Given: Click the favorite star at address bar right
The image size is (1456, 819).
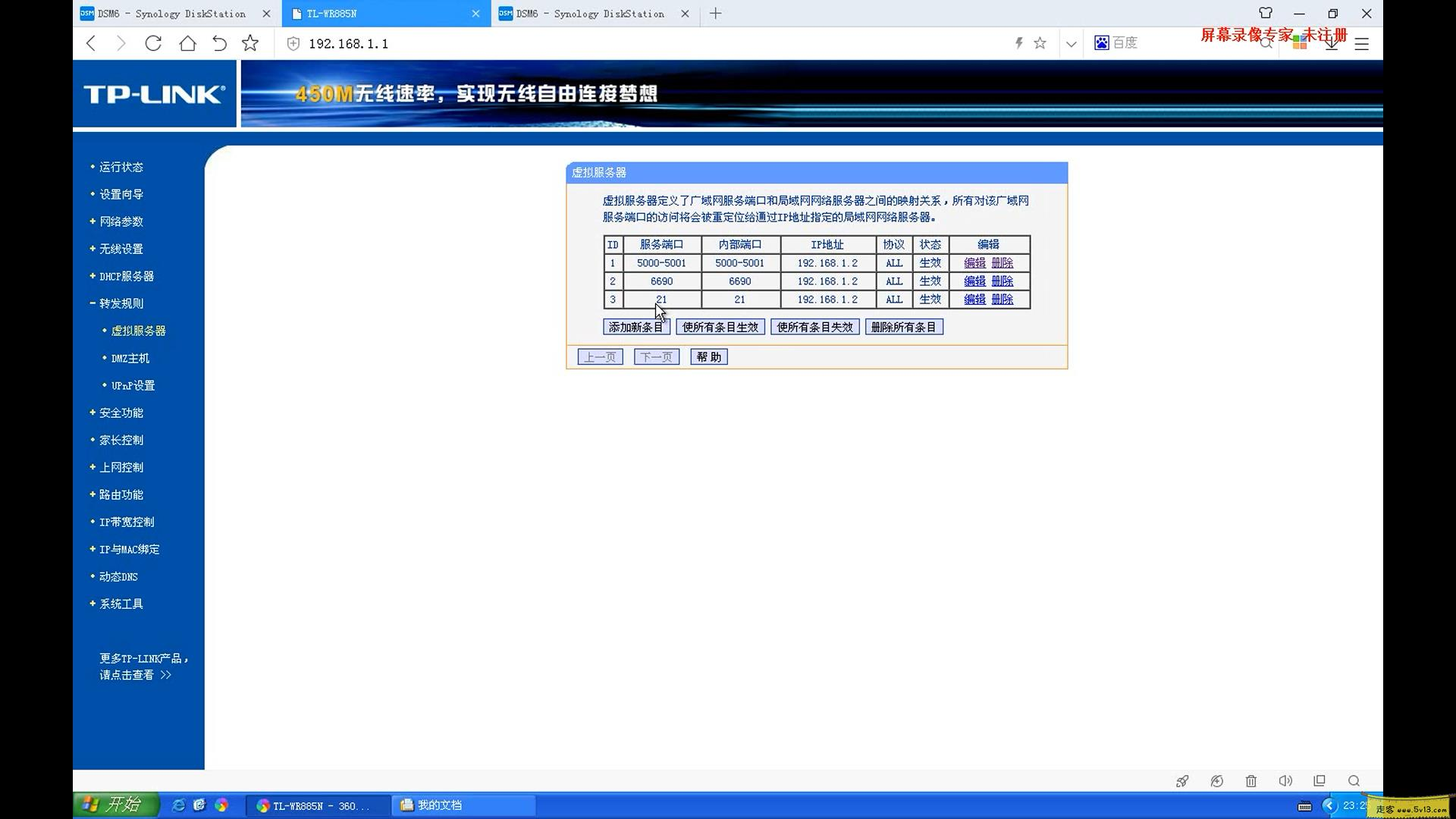Looking at the screenshot, I should click(x=1040, y=43).
